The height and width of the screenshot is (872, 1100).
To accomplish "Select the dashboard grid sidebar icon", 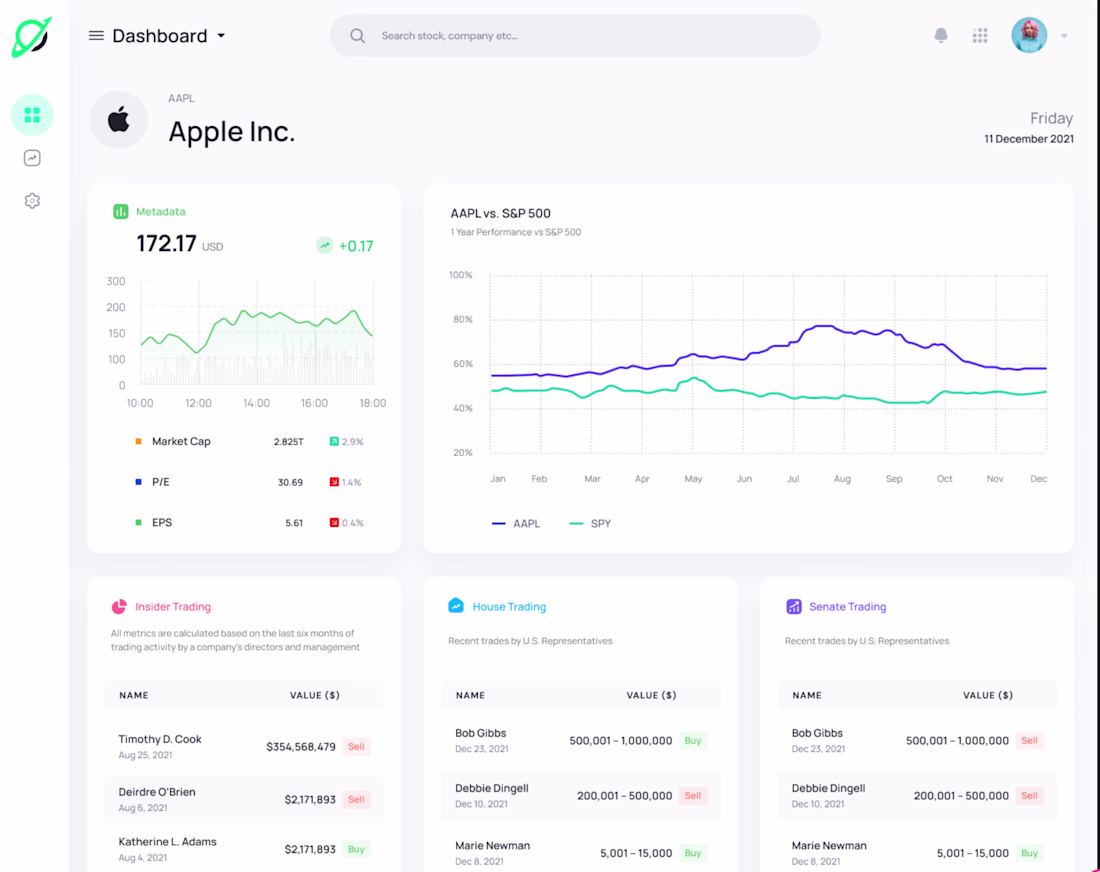I will pos(32,115).
